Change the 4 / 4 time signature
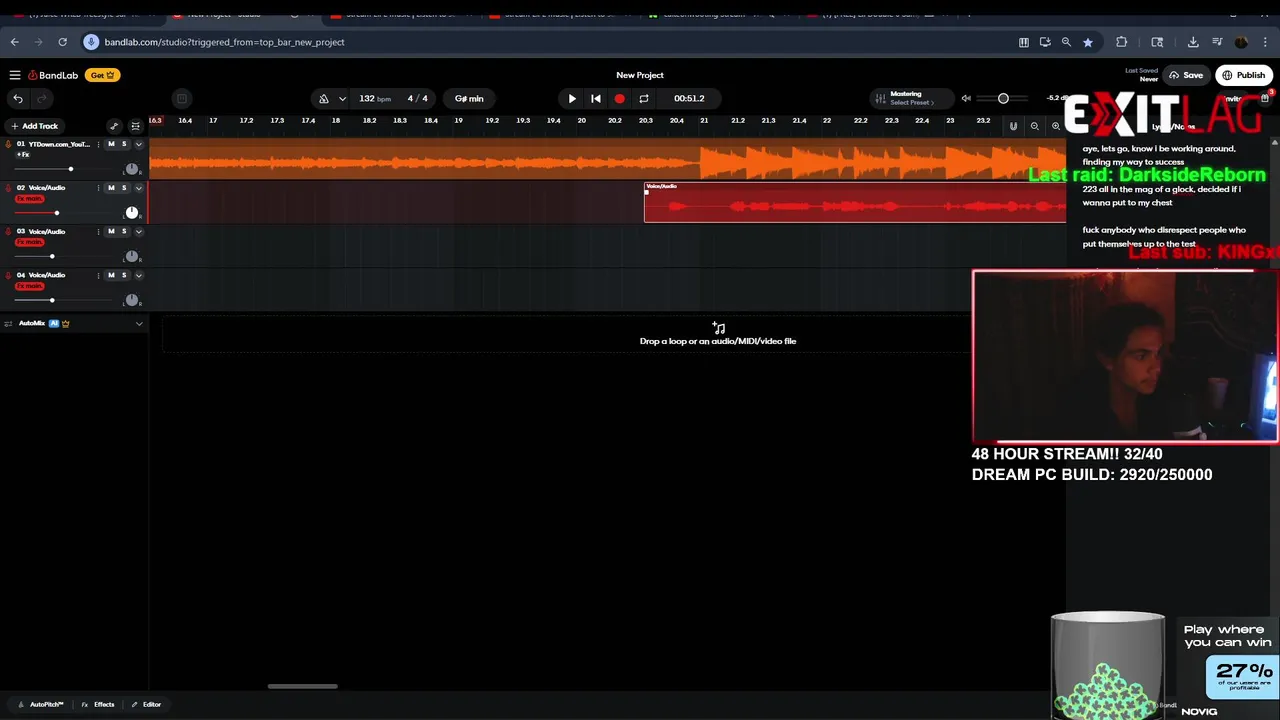 coord(418,99)
